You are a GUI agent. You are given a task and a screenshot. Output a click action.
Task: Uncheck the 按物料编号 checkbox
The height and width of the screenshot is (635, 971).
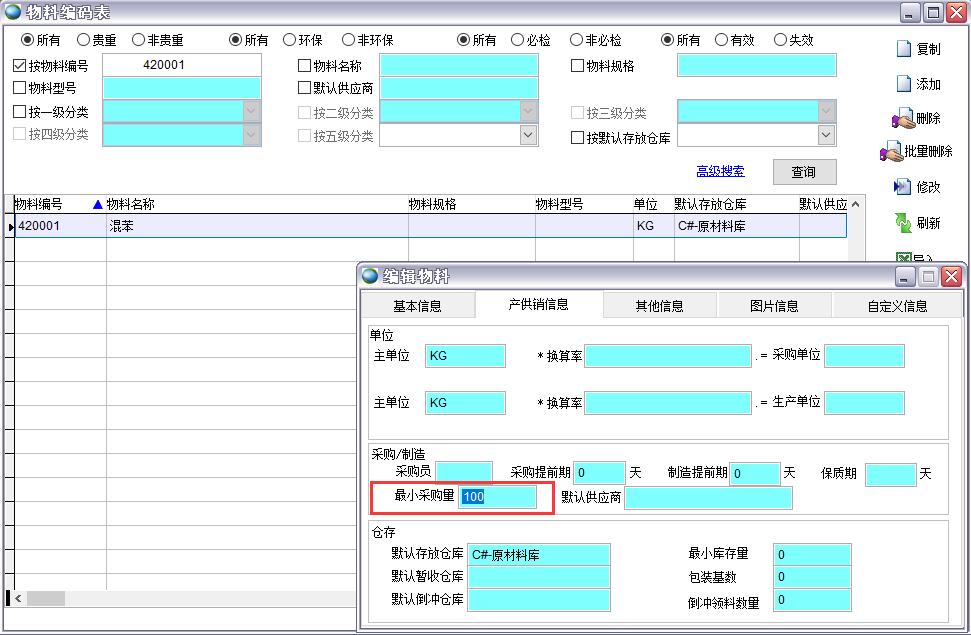(20, 66)
